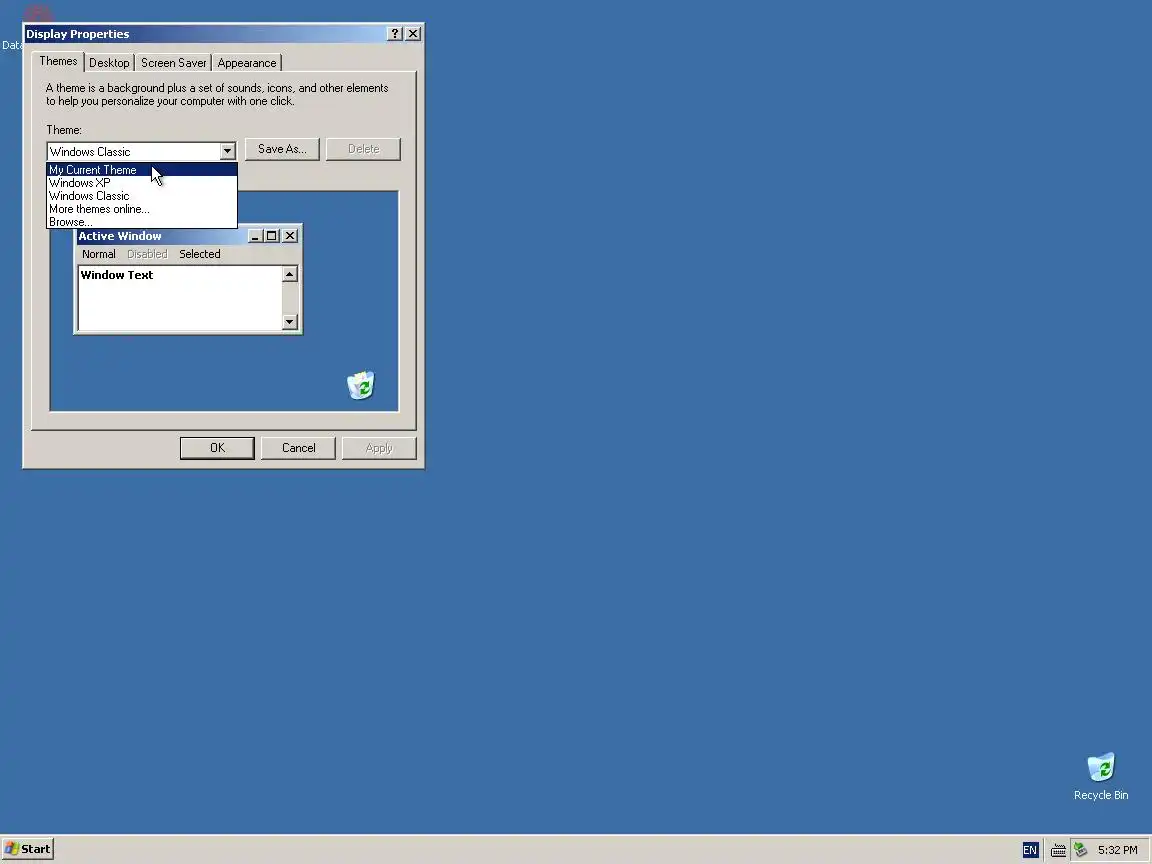
Task: Click the Window Text area in preview
Action: [x=180, y=298]
